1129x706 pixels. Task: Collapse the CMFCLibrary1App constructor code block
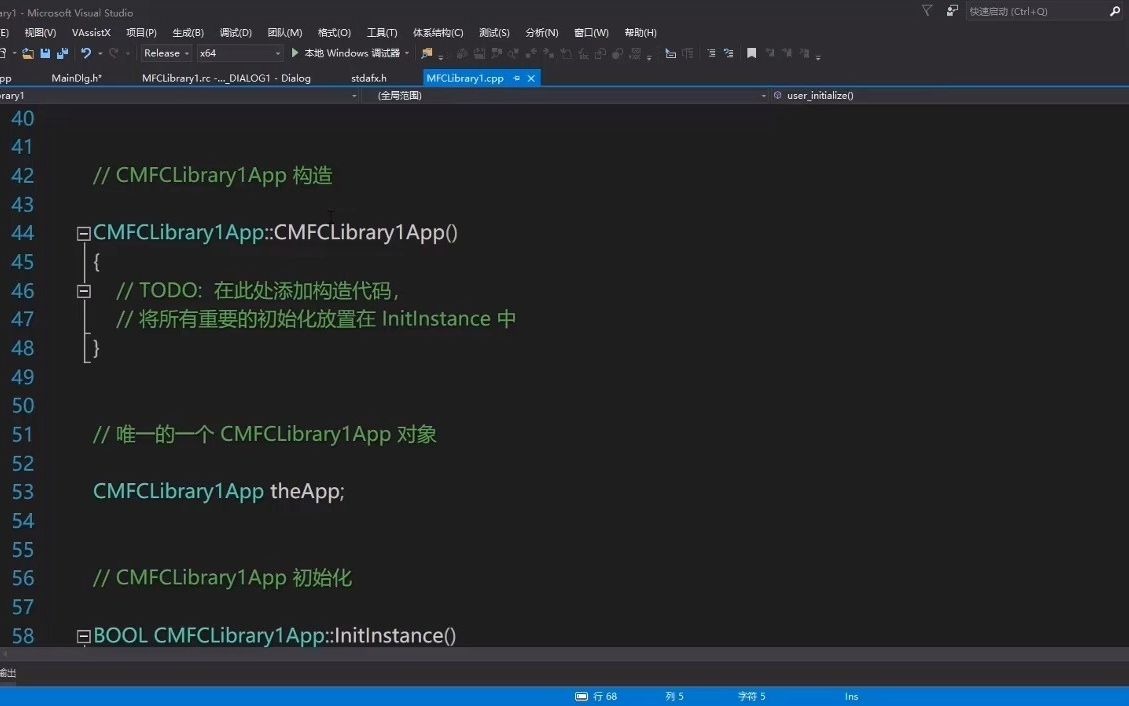(83, 232)
